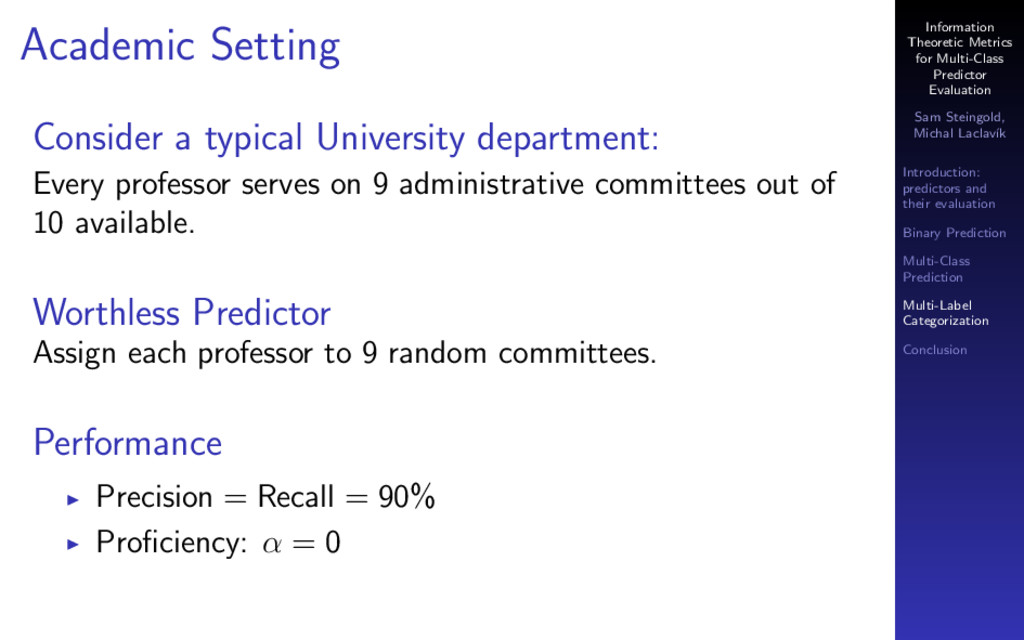Viewport: 1024px width, 640px height.
Task: Click the presentation title in the sidebar
Action: [x=959, y=59]
